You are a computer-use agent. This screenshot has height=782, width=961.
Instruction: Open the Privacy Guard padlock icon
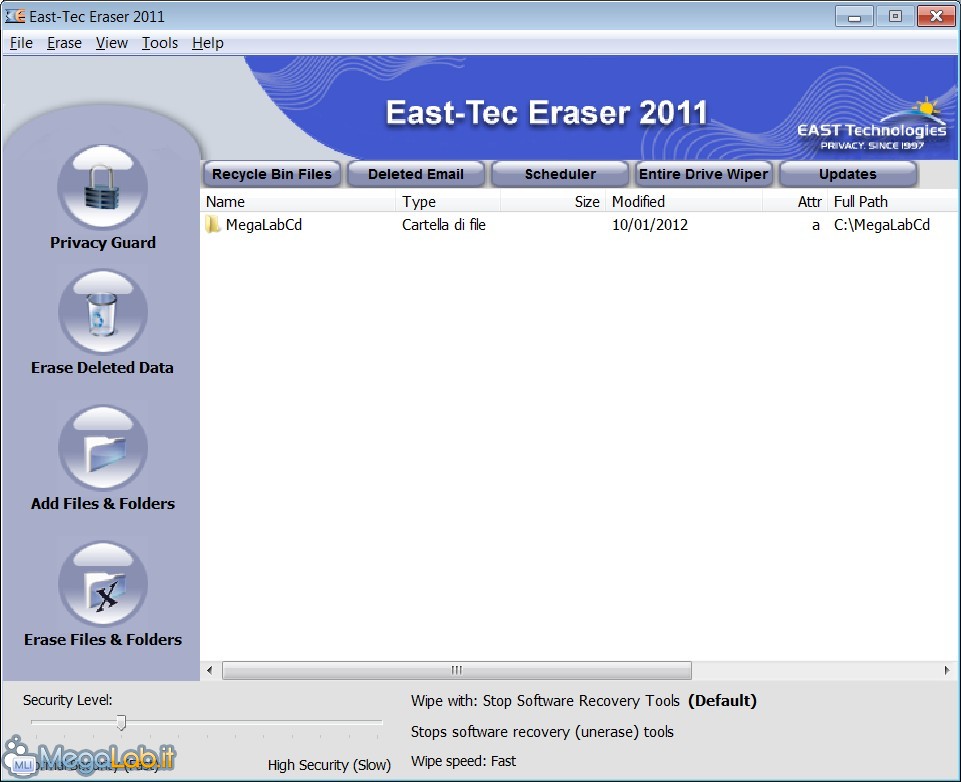[102, 187]
